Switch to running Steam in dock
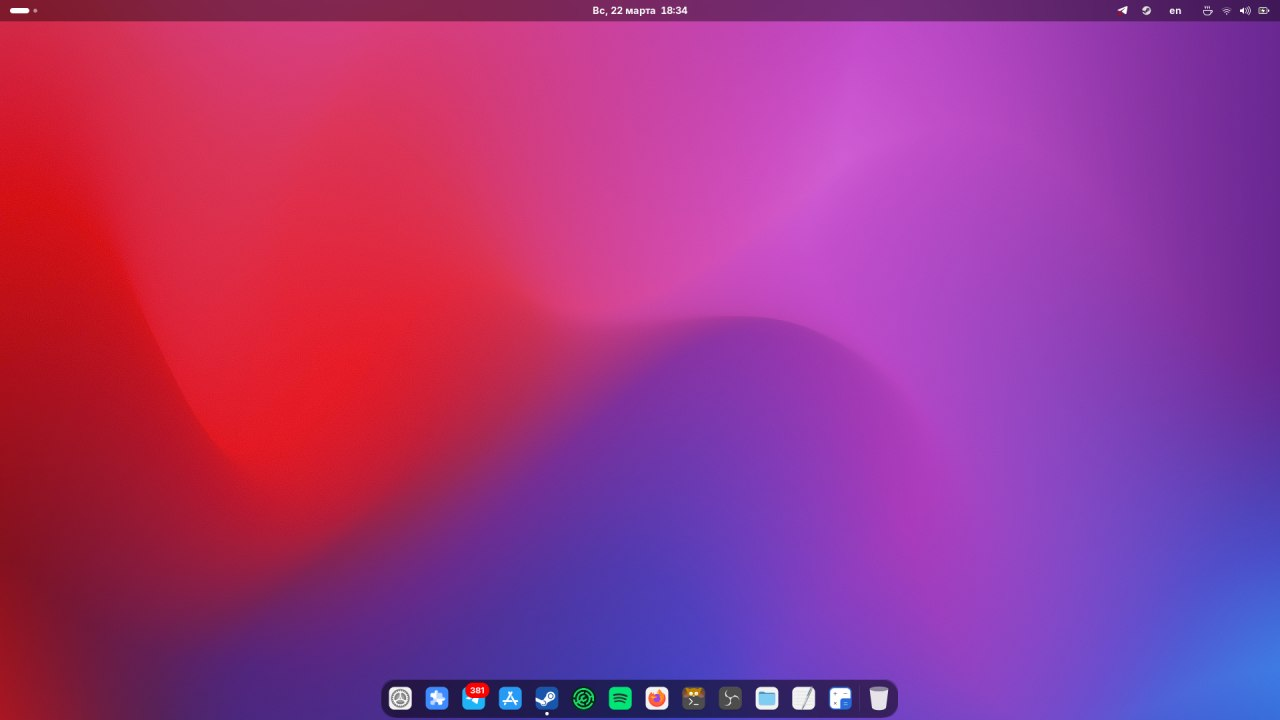 (x=547, y=698)
